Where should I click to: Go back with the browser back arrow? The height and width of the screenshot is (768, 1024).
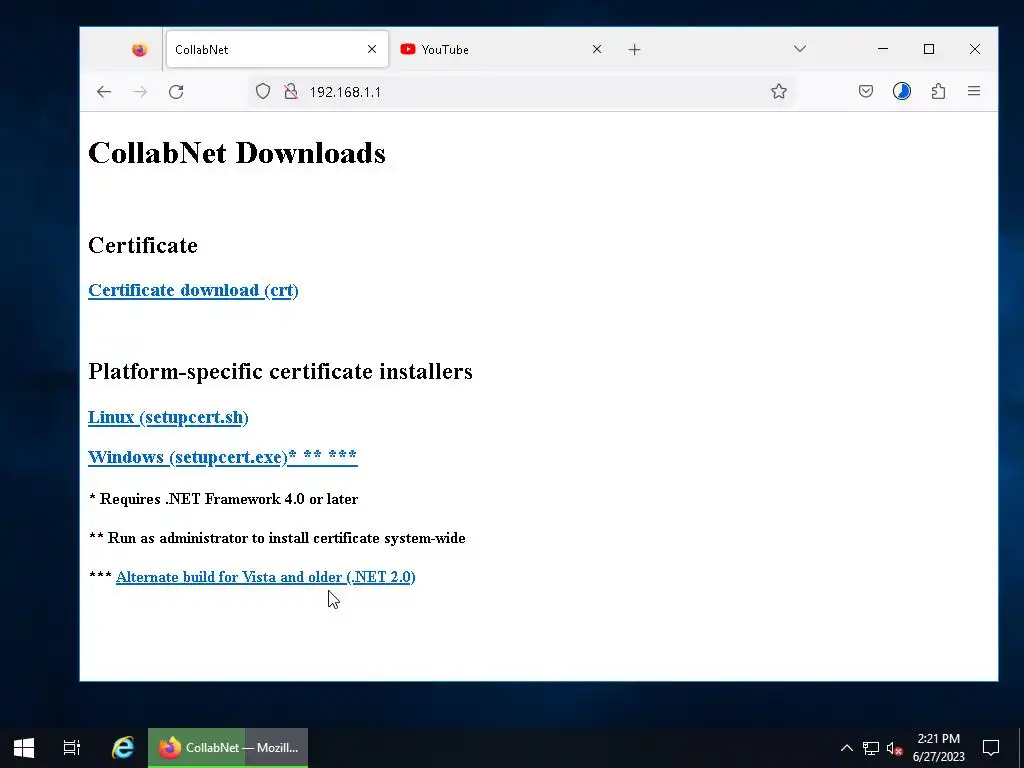(x=104, y=92)
